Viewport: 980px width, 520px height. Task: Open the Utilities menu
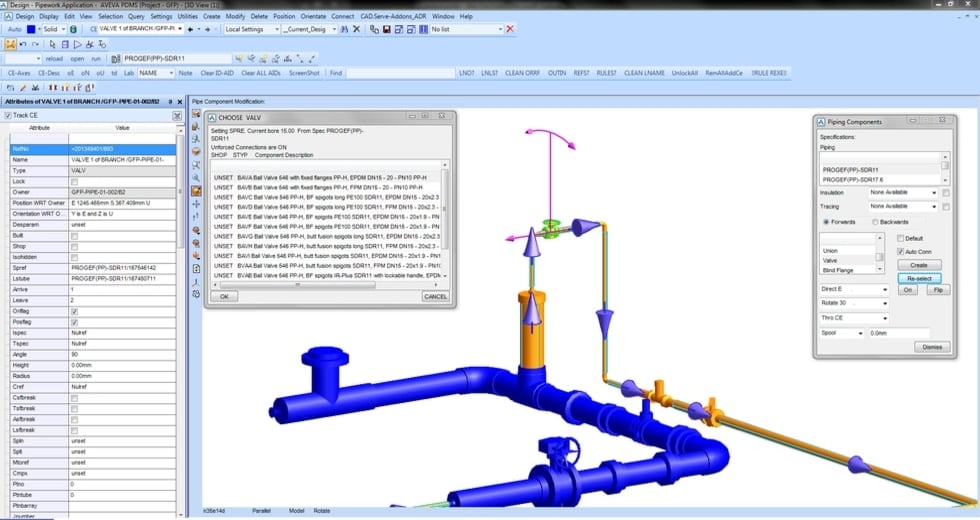[188, 17]
